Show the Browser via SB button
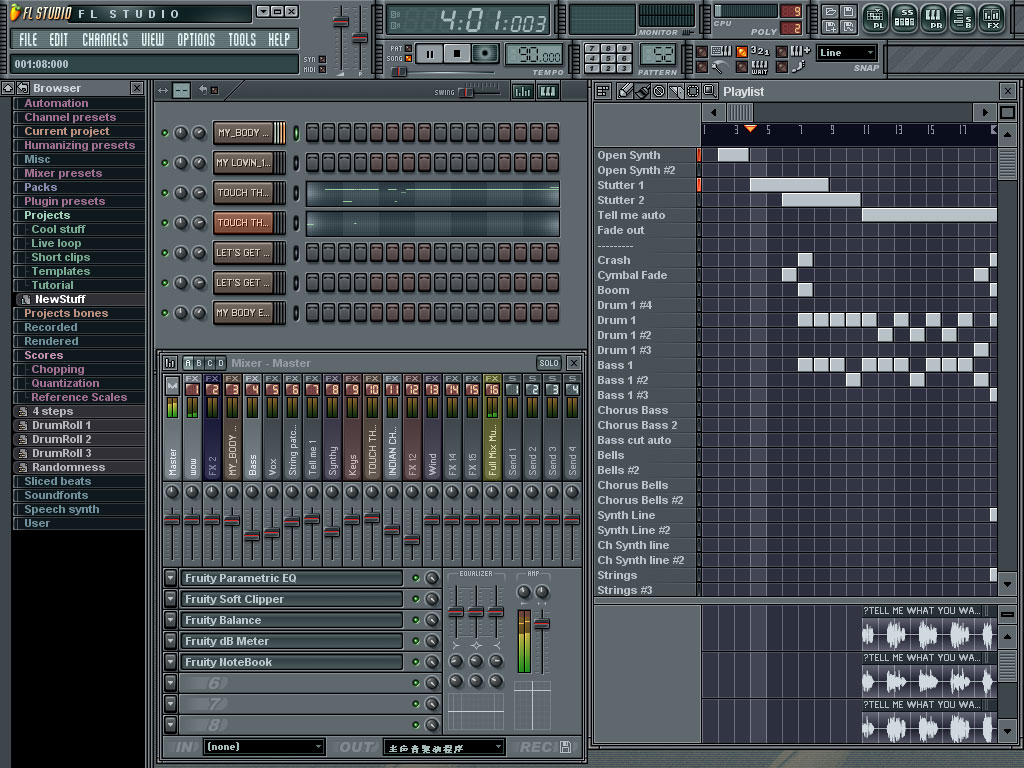This screenshot has height=768, width=1024. click(x=963, y=18)
